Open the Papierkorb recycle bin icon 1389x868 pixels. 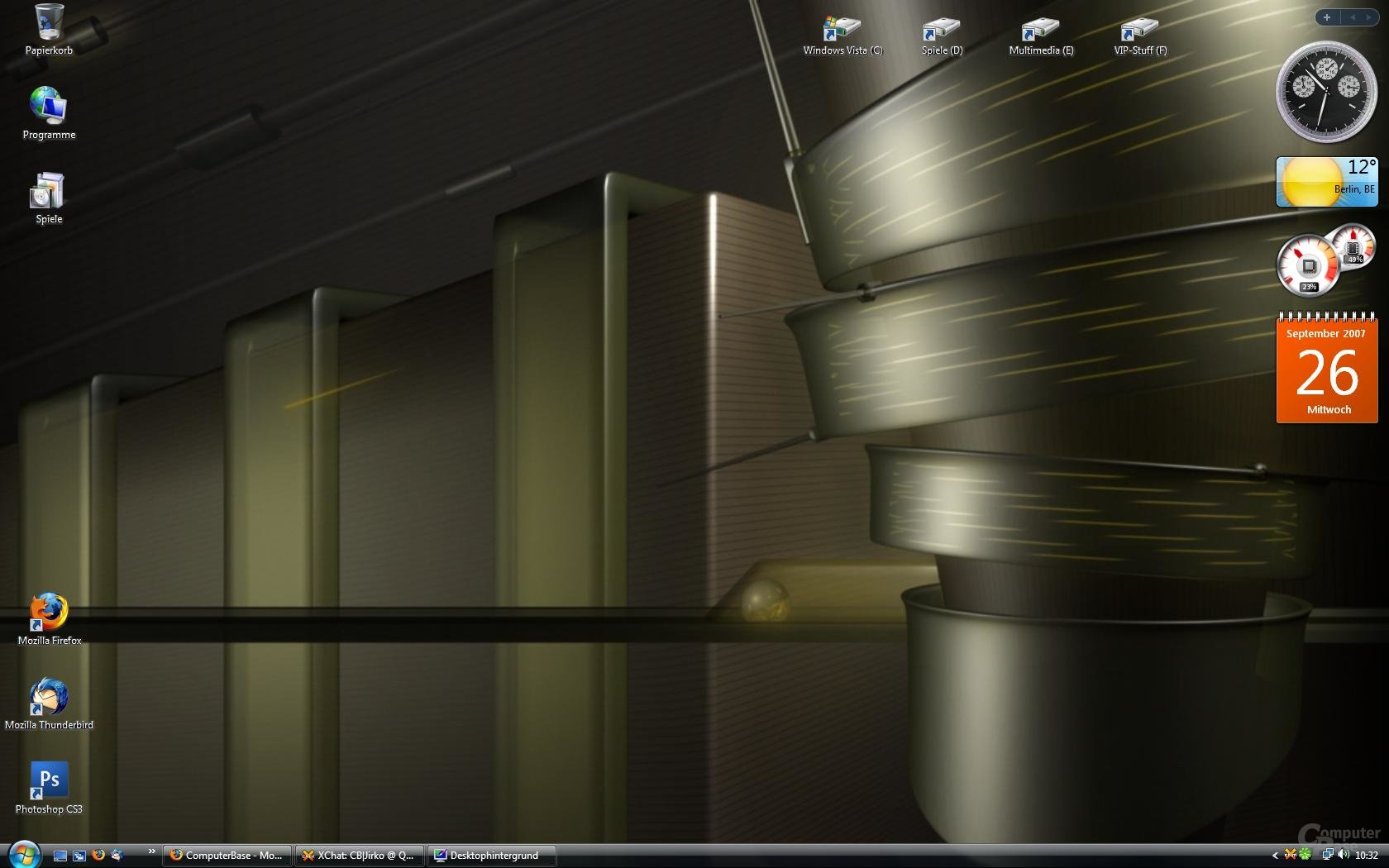click(x=49, y=30)
